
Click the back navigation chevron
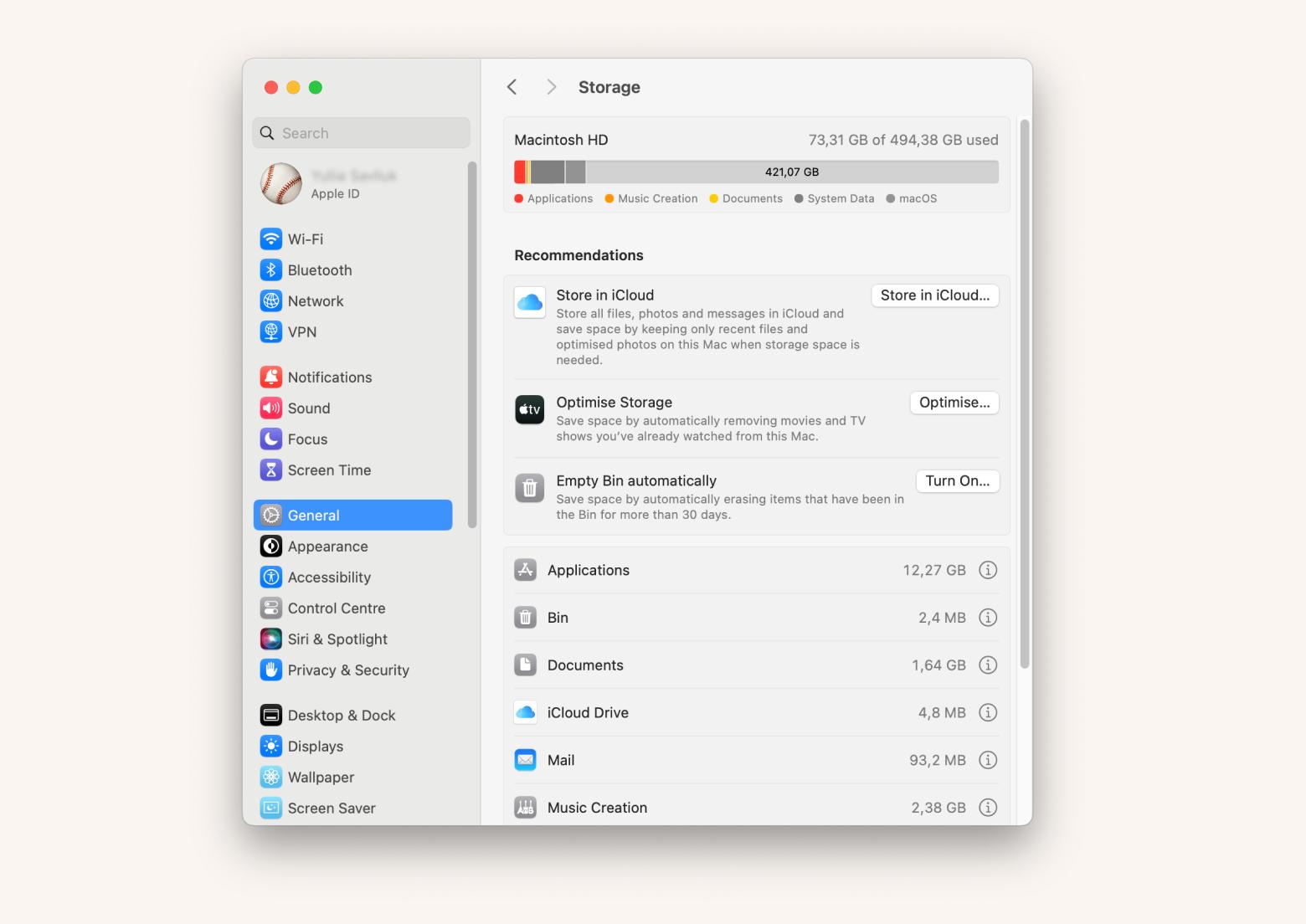coord(512,86)
